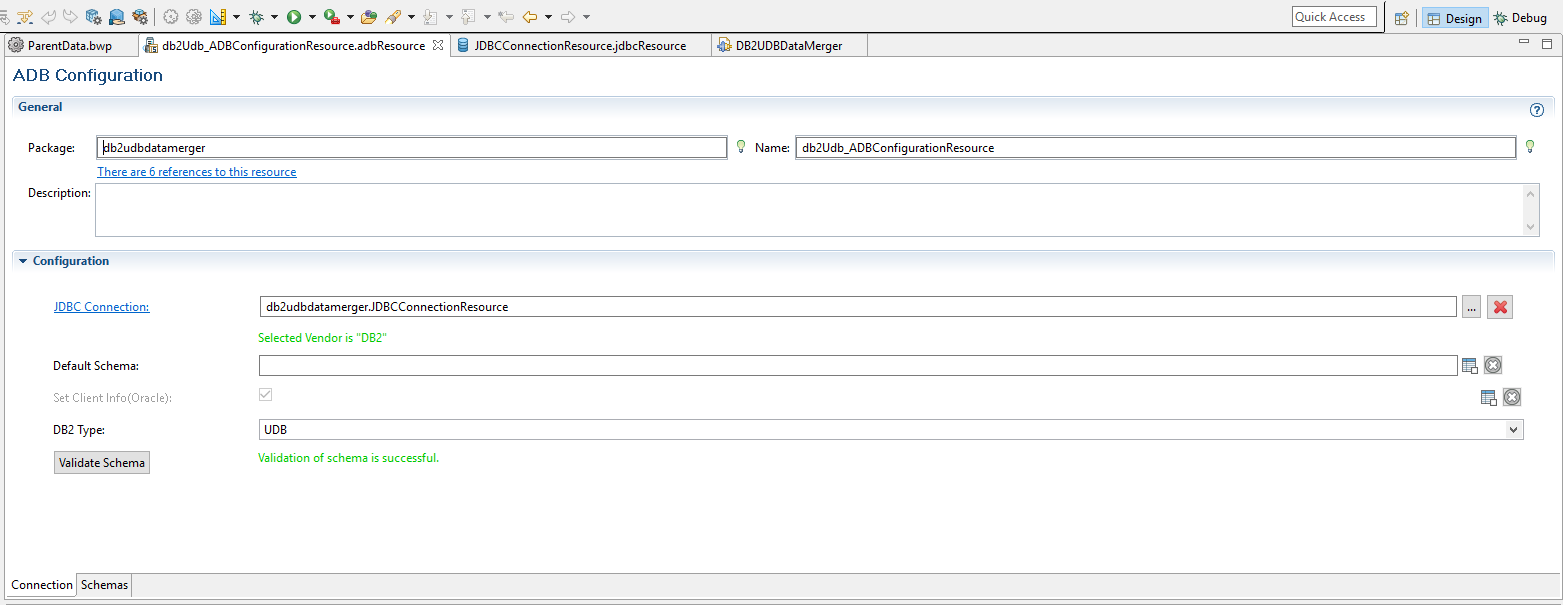
Task: Click the green Run play icon
Action: pyautogui.click(x=294, y=17)
